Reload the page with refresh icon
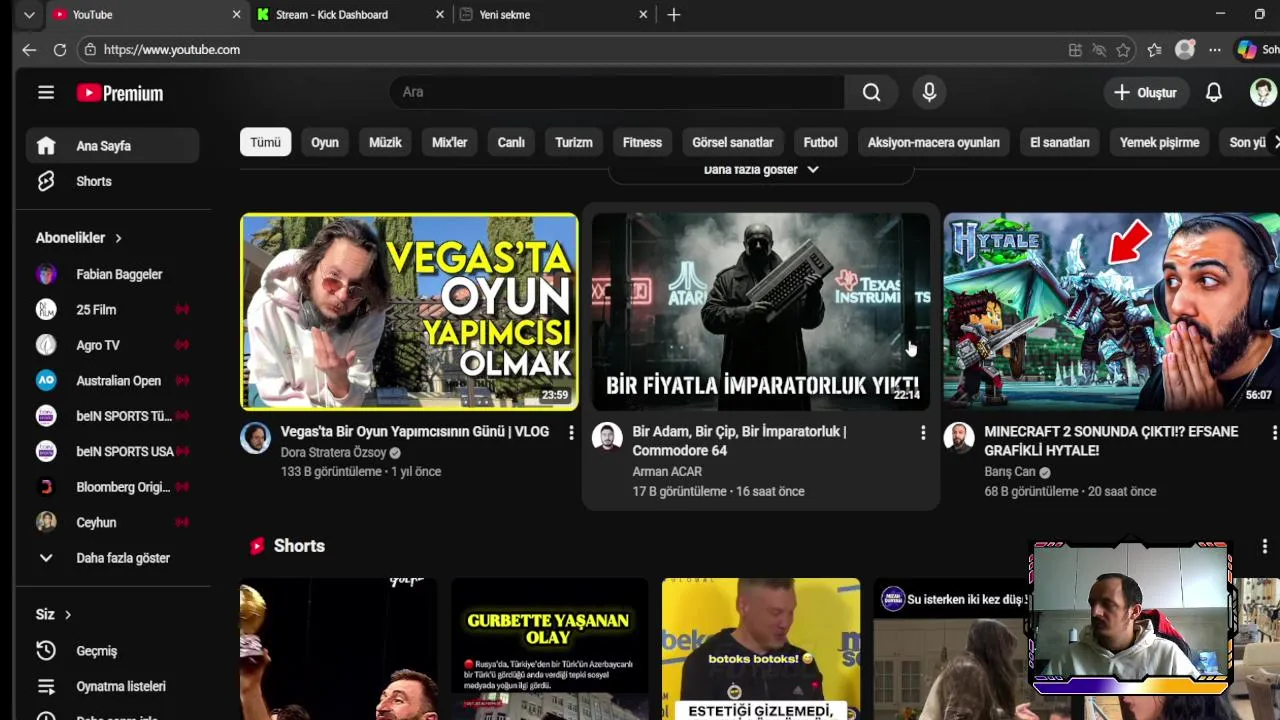The height and width of the screenshot is (720, 1280). (60, 50)
